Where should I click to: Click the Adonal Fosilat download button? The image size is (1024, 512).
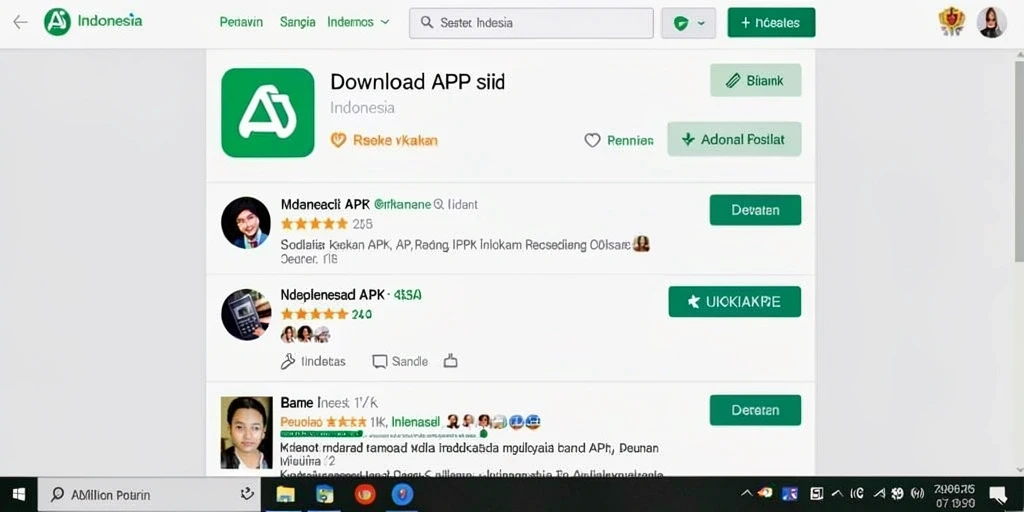[734, 139]
